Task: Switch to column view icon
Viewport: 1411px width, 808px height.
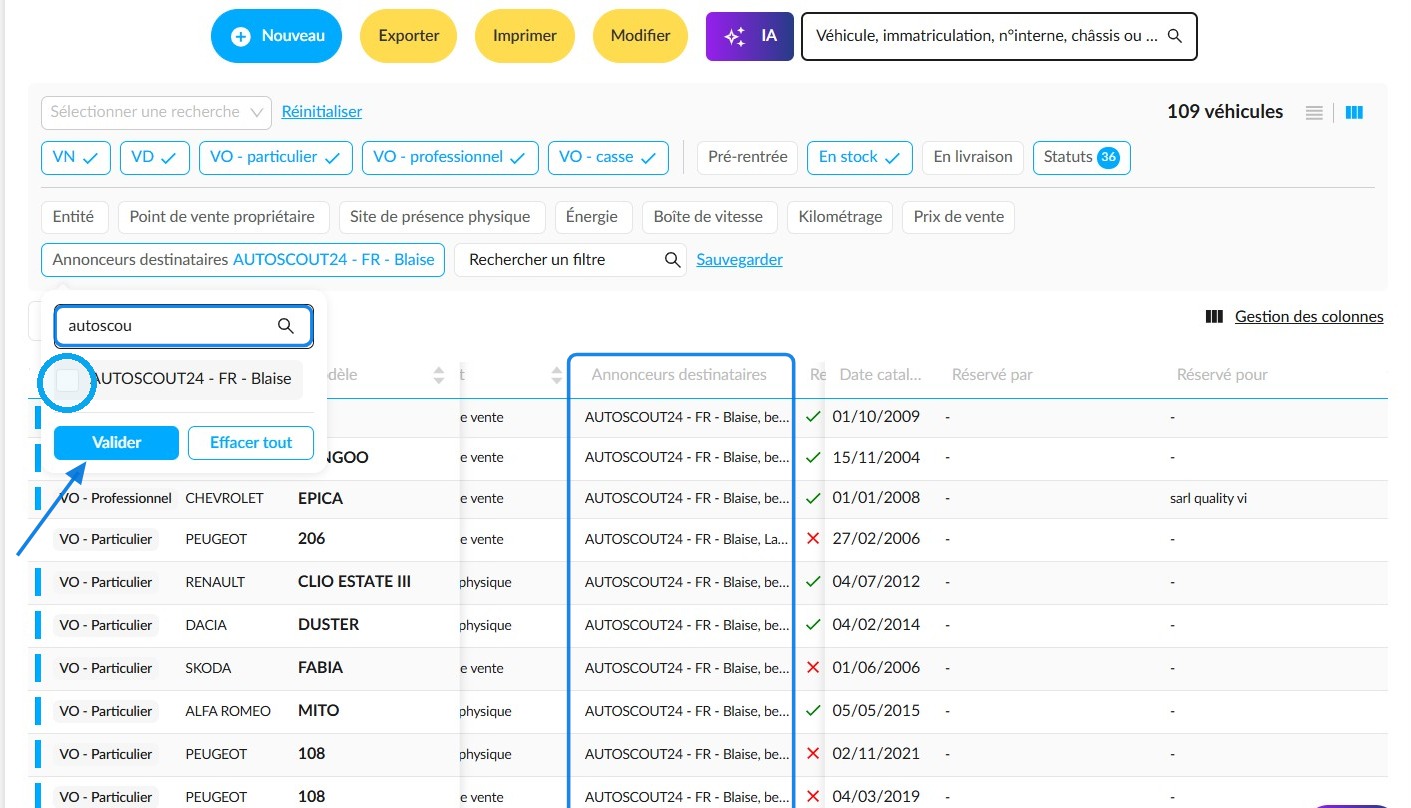Action: point(1354,113)
